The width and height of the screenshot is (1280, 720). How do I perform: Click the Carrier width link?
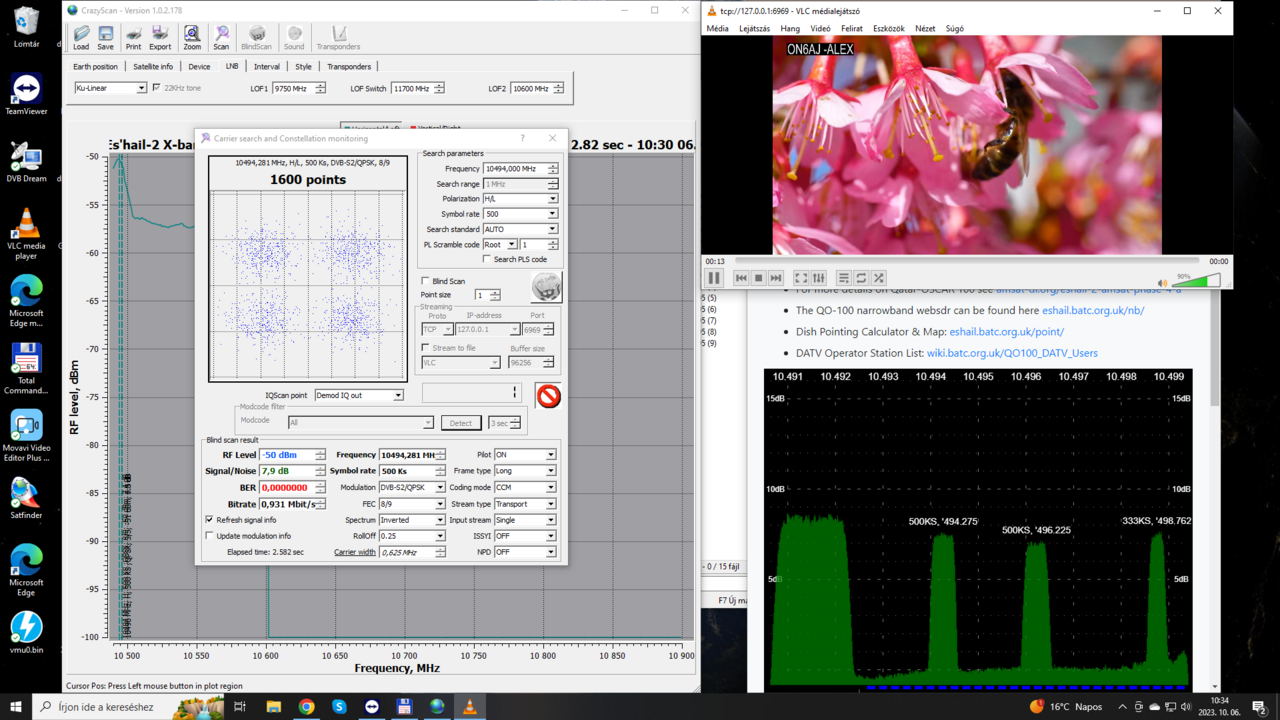click(355, 552)
